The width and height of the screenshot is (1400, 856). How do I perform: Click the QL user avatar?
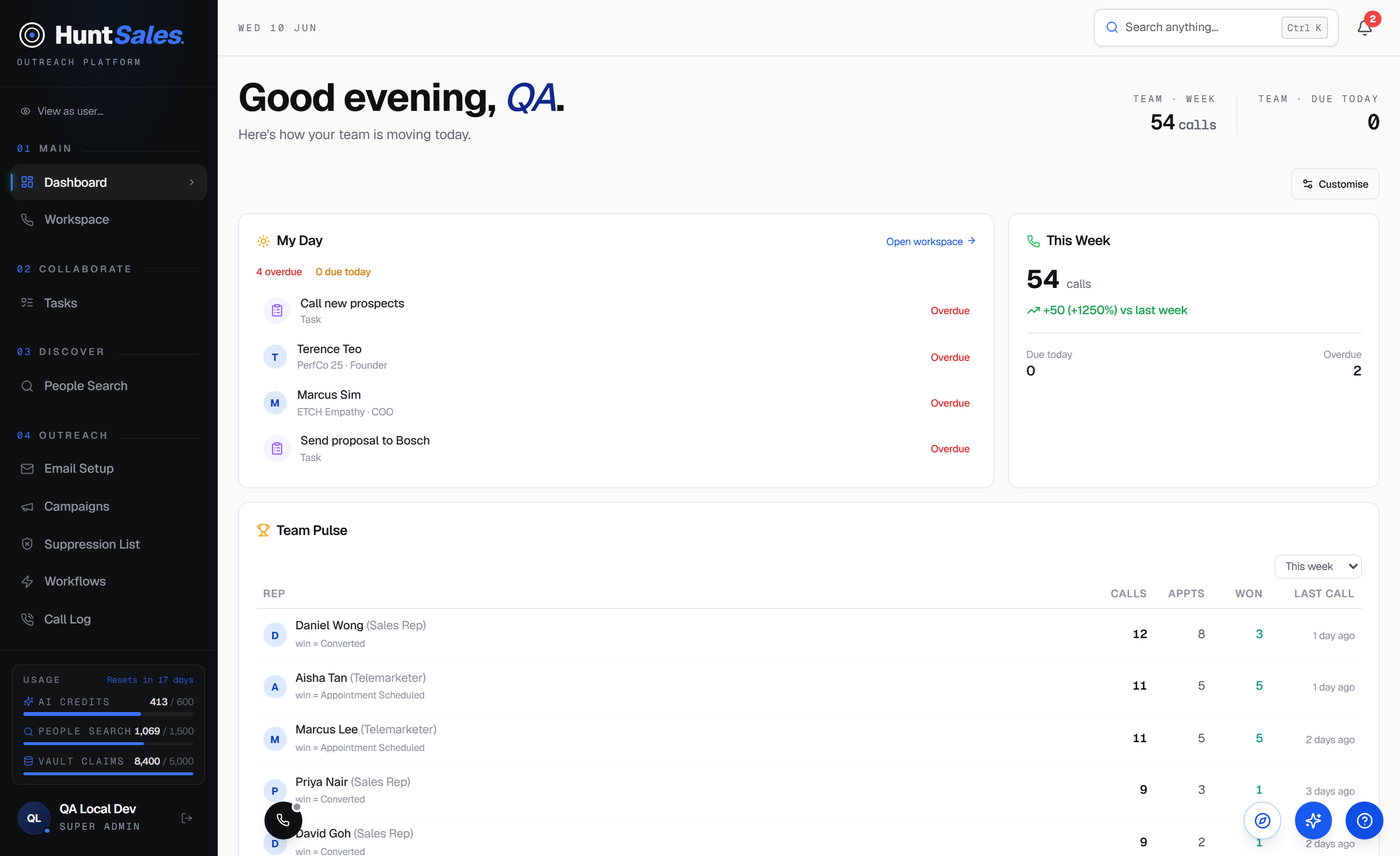coord(34,818)
